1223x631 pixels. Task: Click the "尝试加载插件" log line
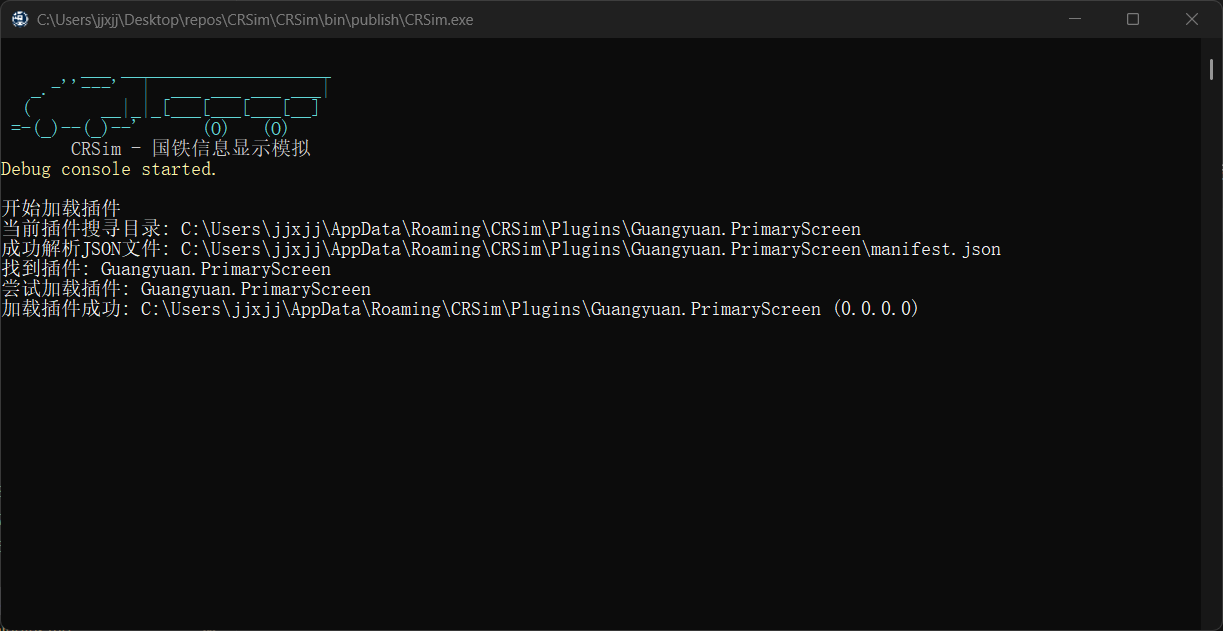[x=186, y=289]
